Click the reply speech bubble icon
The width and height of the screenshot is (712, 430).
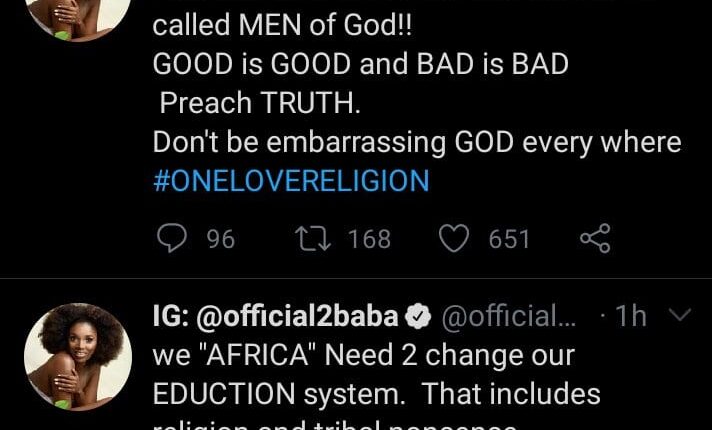[x=174, y=239]
